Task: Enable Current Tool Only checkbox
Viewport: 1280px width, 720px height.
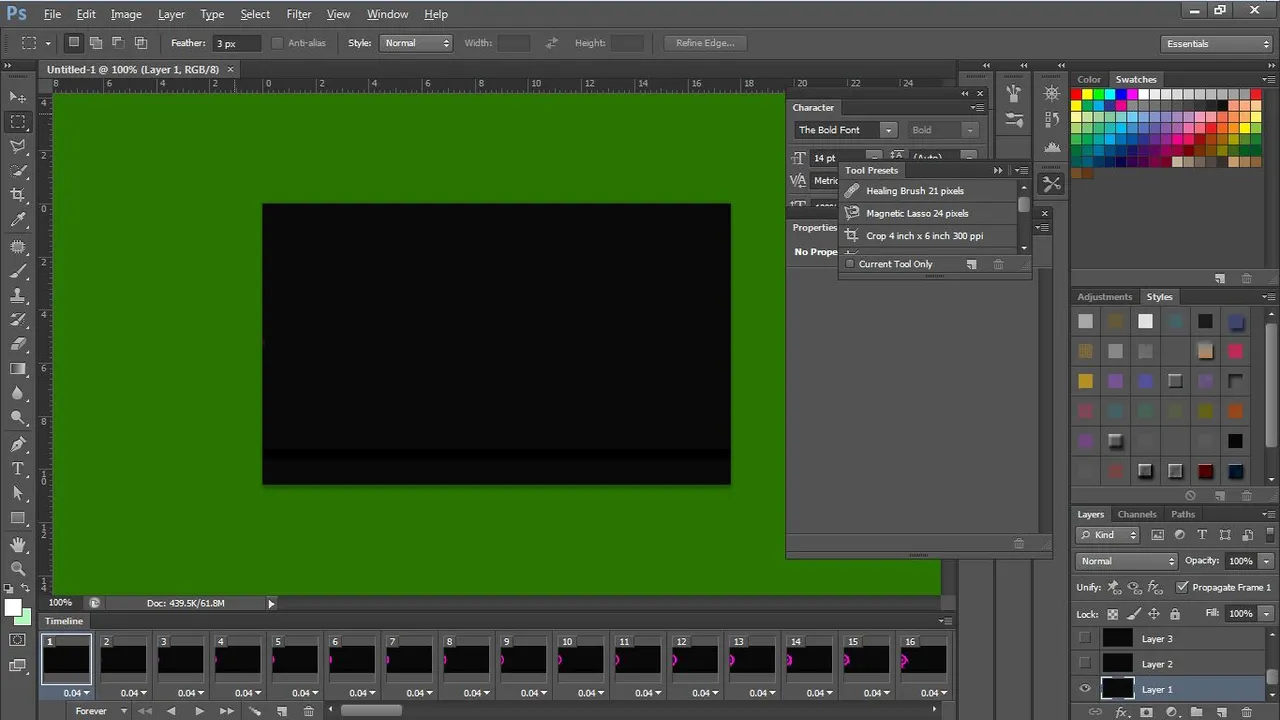Action: tap(850, 264)
